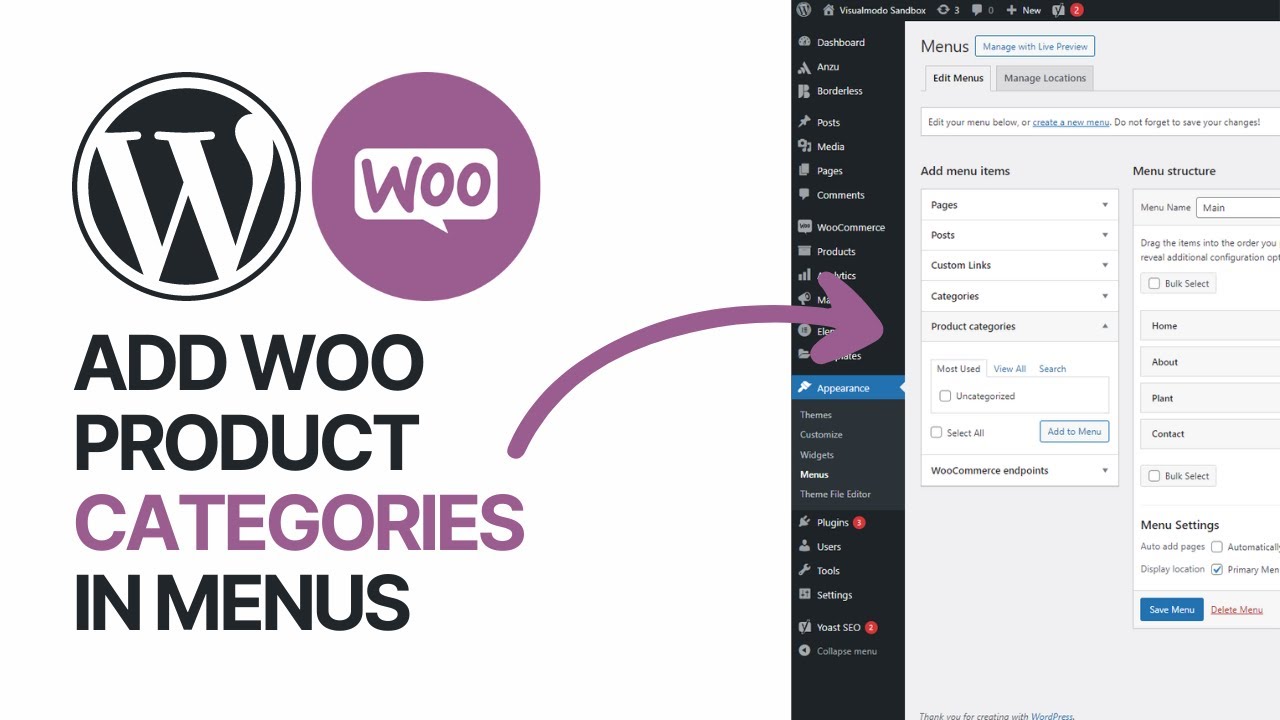
Task: Click the Collapse menu arrow icon
Action: click(804, 651)
